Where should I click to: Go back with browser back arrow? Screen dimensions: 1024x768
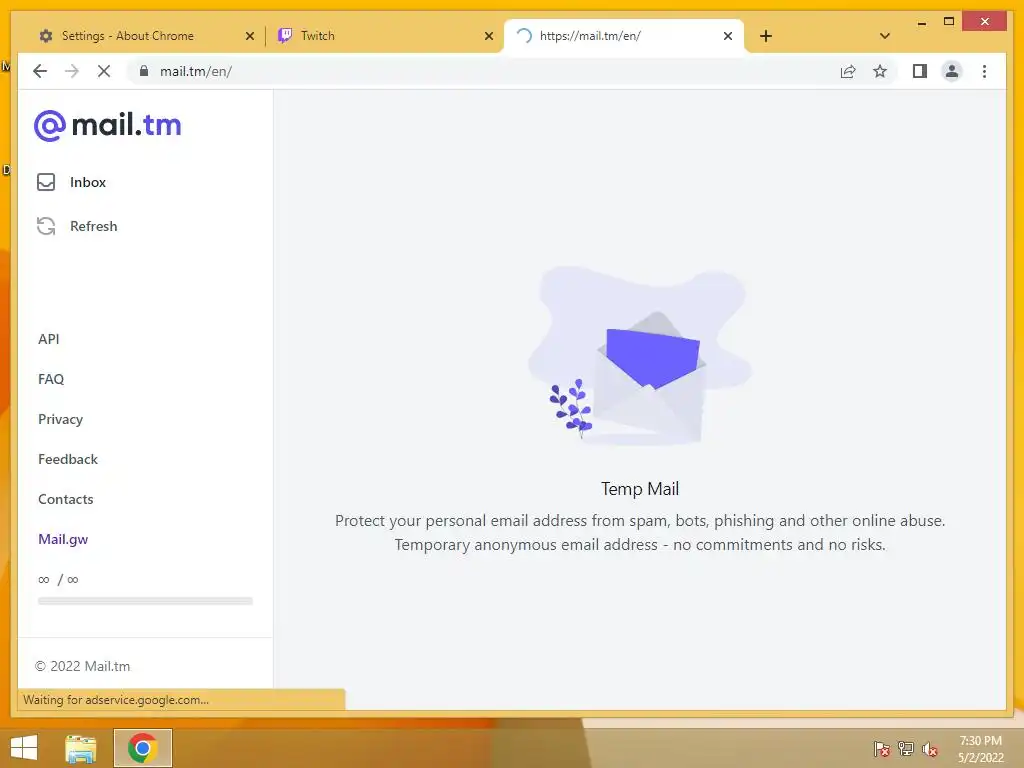(40, 71)
